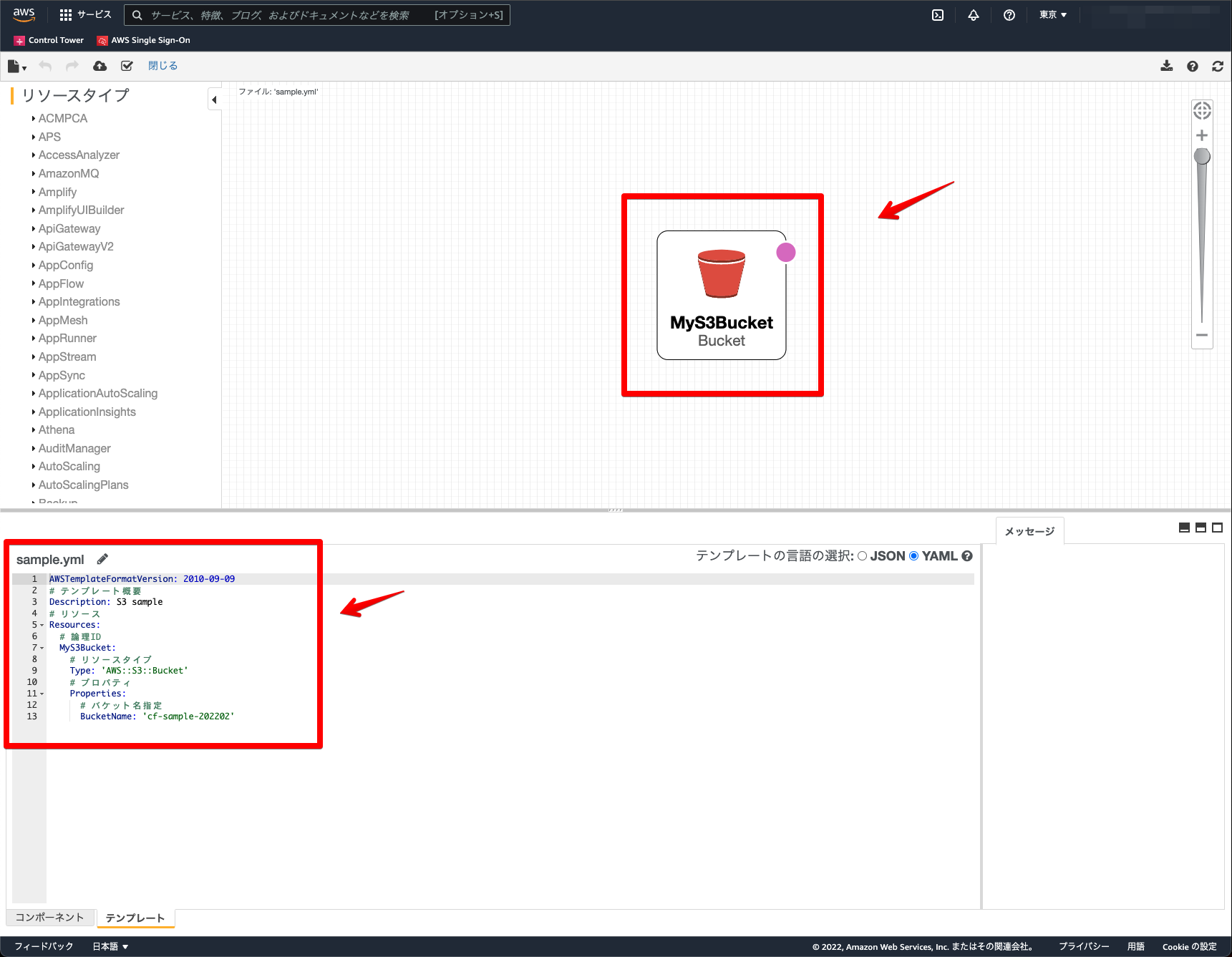Select JSON template language
Viewport: 1232px width, 957px height.
pyautogui.click(x=862, y=556)
